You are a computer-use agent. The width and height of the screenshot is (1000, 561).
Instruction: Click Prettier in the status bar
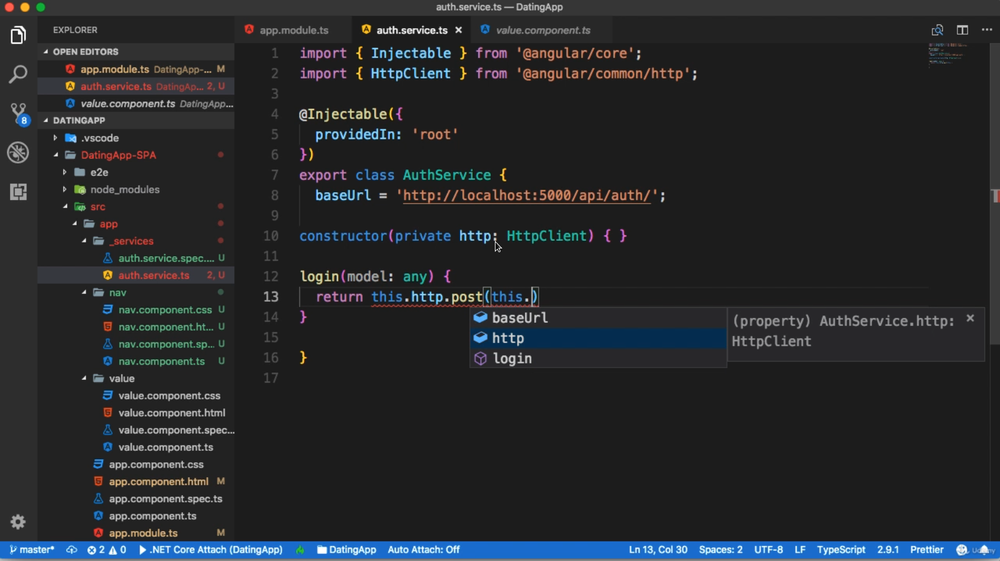coord(927,550)
